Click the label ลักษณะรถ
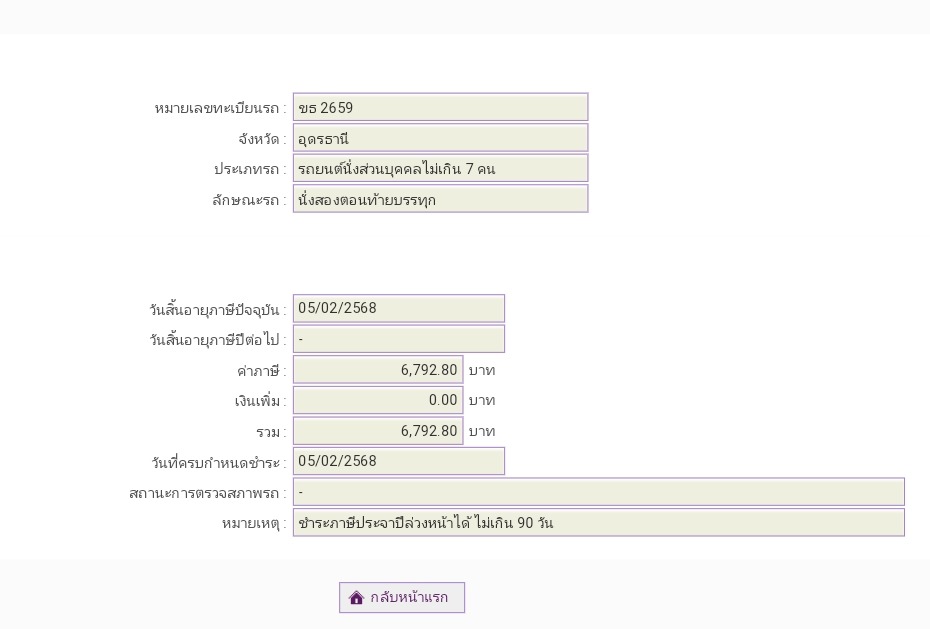This screenshot has height=629, width=930. pos(249,200)
